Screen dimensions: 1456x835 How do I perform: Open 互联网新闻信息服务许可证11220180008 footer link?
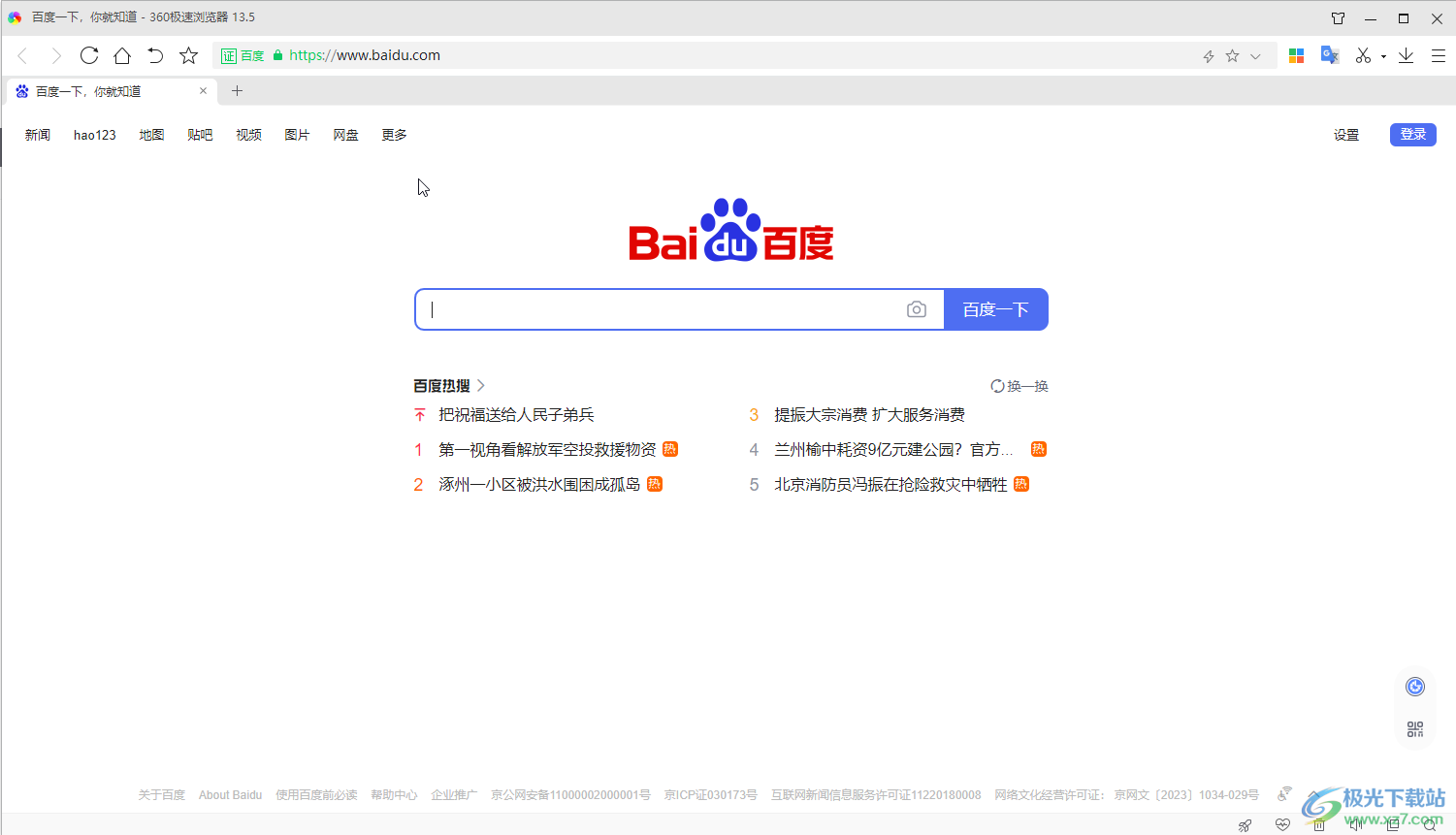[876, 795]
